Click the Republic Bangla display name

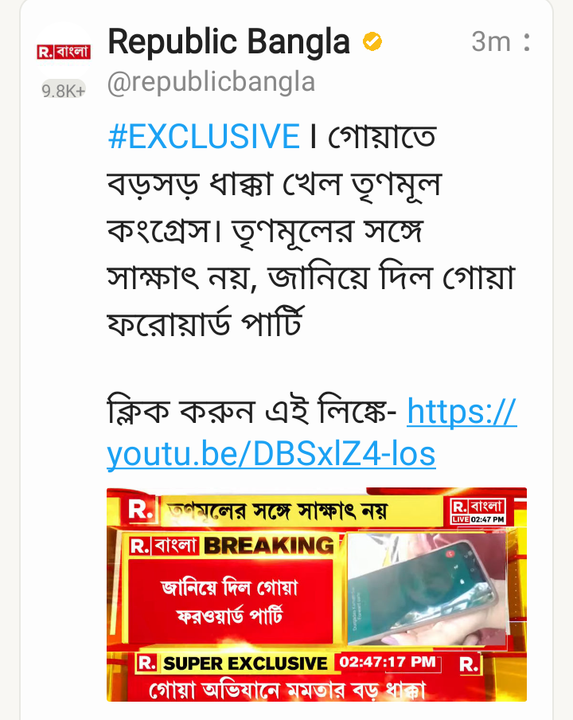click(x=229, y=41)
